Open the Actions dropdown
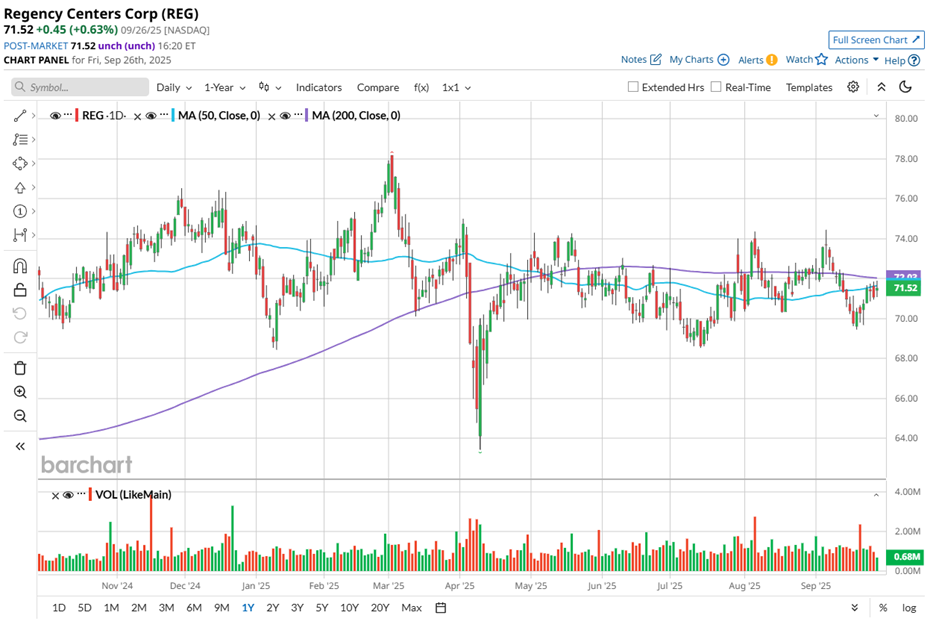 point(857,60)
